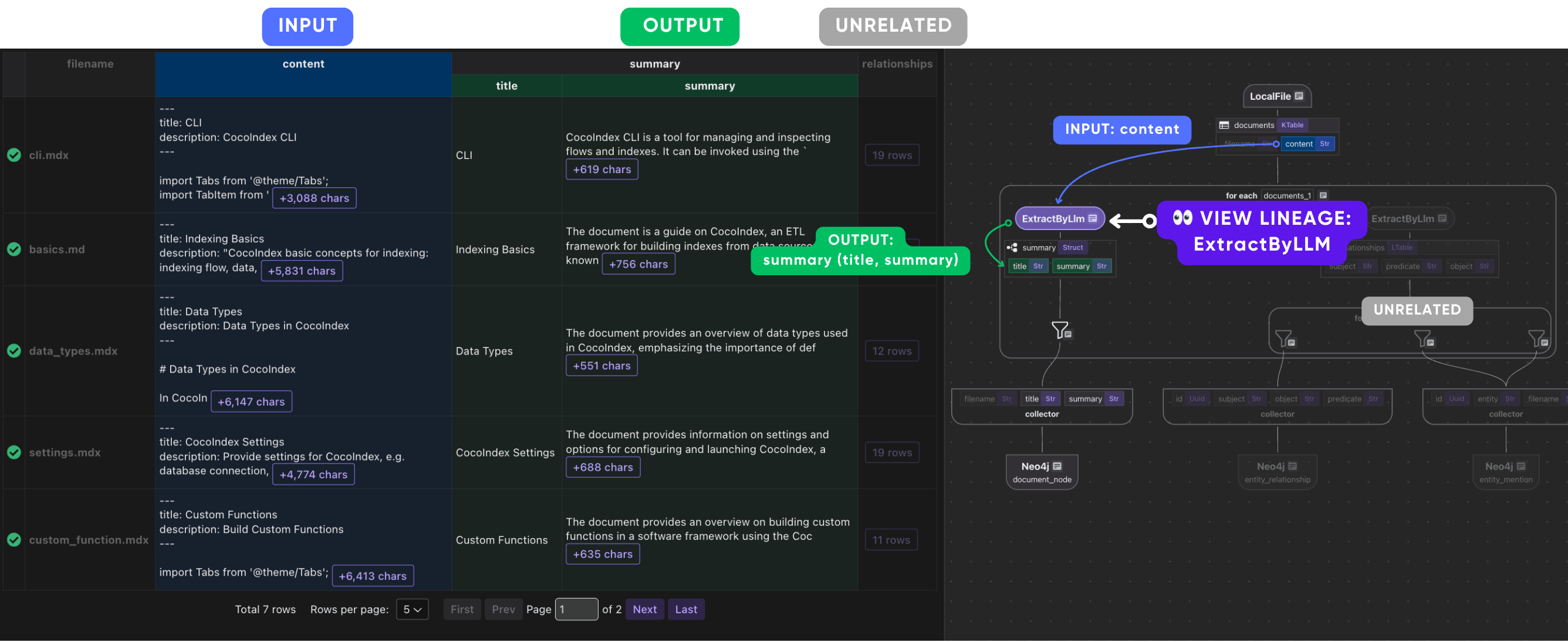Click the LocalFile source node

click(x=1276, y=96)
